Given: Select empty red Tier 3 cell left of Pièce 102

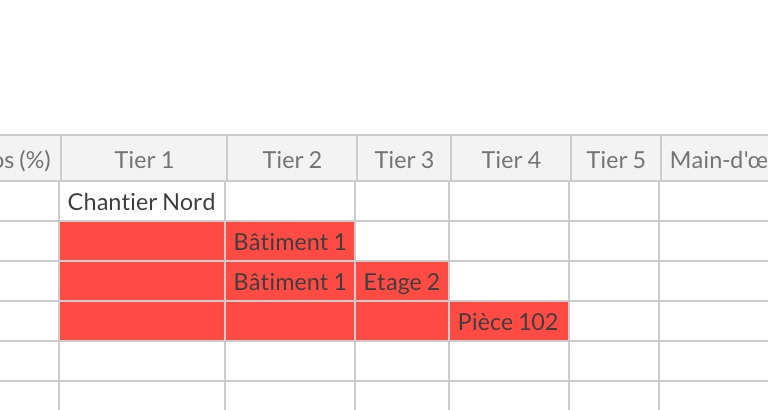Looking at the screenshot, I should (x=402, y=321).
